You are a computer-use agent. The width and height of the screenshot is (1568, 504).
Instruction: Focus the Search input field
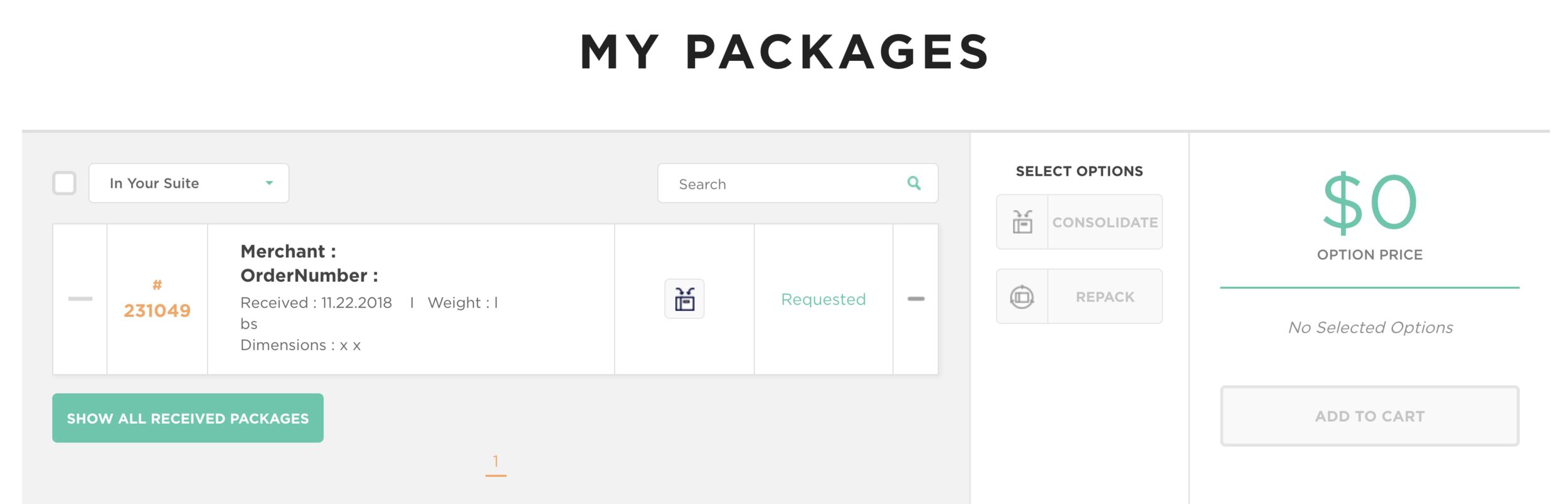[798, 183]
